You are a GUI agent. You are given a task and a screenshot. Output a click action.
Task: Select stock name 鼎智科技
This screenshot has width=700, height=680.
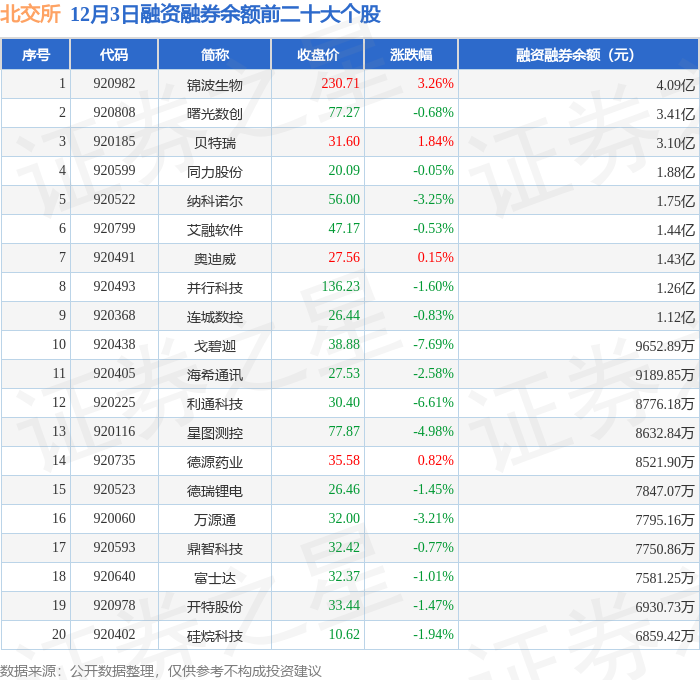pos(215,549)
